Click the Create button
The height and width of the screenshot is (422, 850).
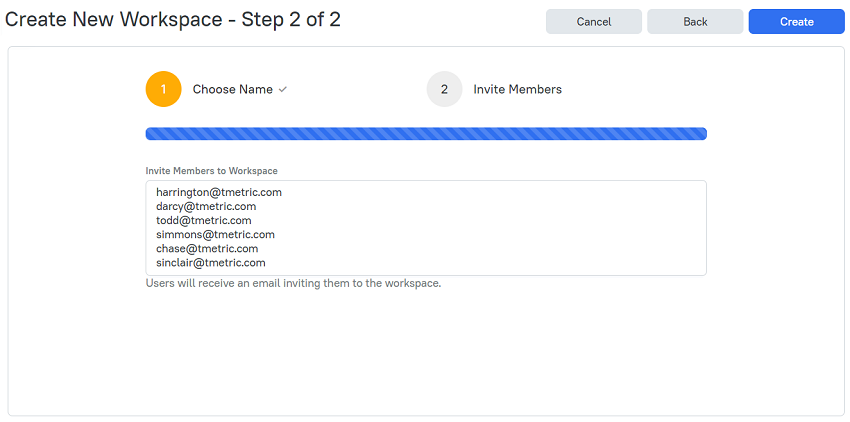[796, 22]
